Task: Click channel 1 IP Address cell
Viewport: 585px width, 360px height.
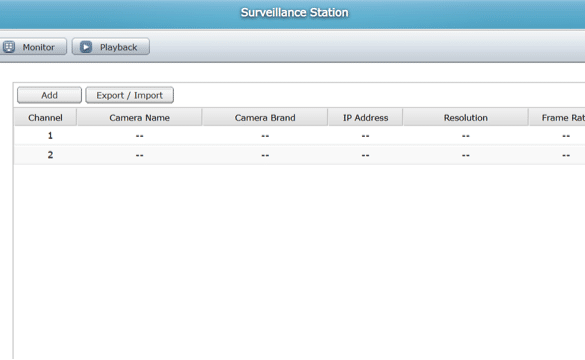Action: [365, 135]
